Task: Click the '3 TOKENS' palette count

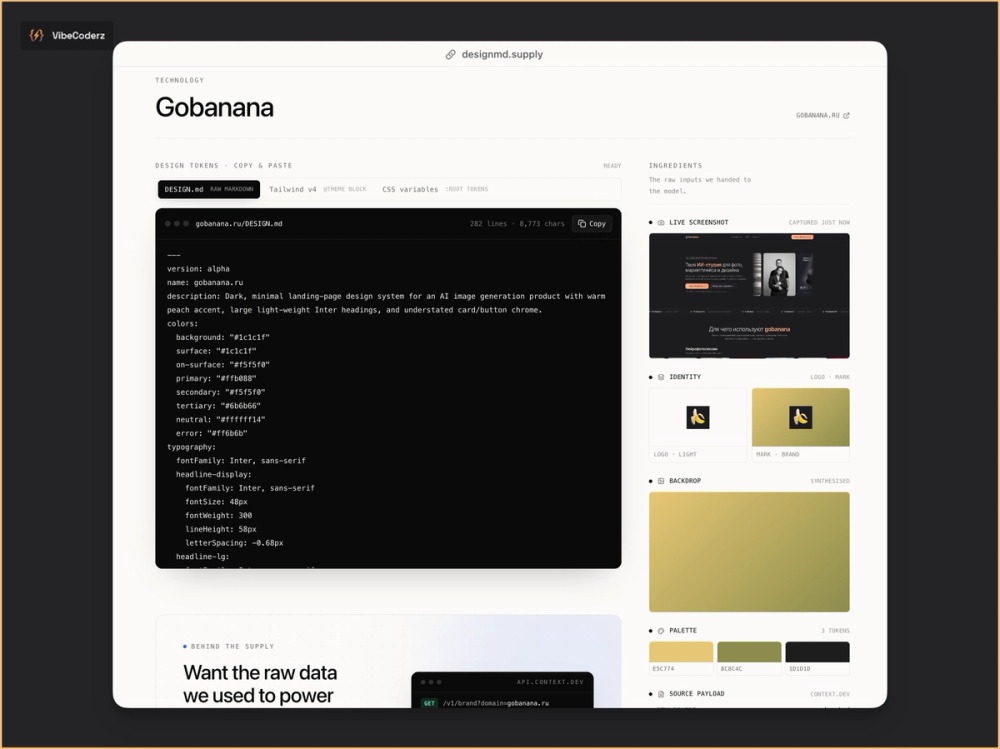Action: click(835, 631)
